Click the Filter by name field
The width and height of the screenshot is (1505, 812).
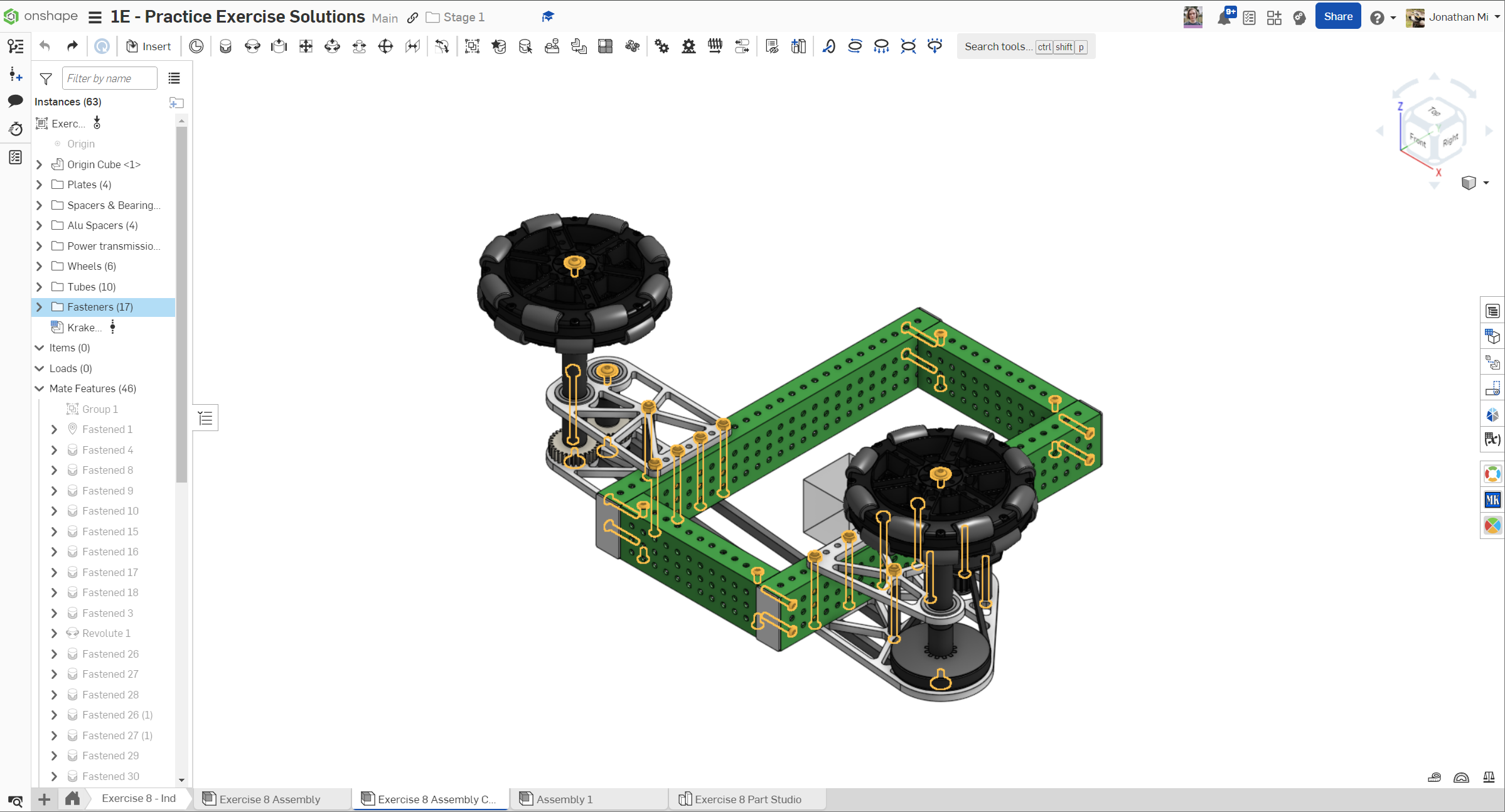coord(109,78)
